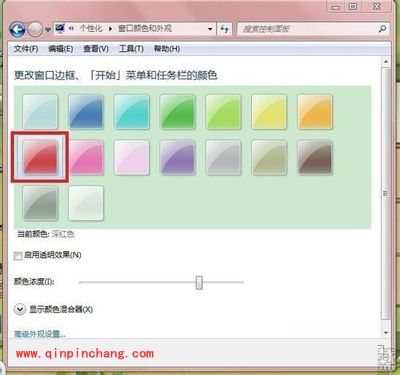Click the scrollbar down arrow
This screenshot has height=375, width=400.
point(386,332)
